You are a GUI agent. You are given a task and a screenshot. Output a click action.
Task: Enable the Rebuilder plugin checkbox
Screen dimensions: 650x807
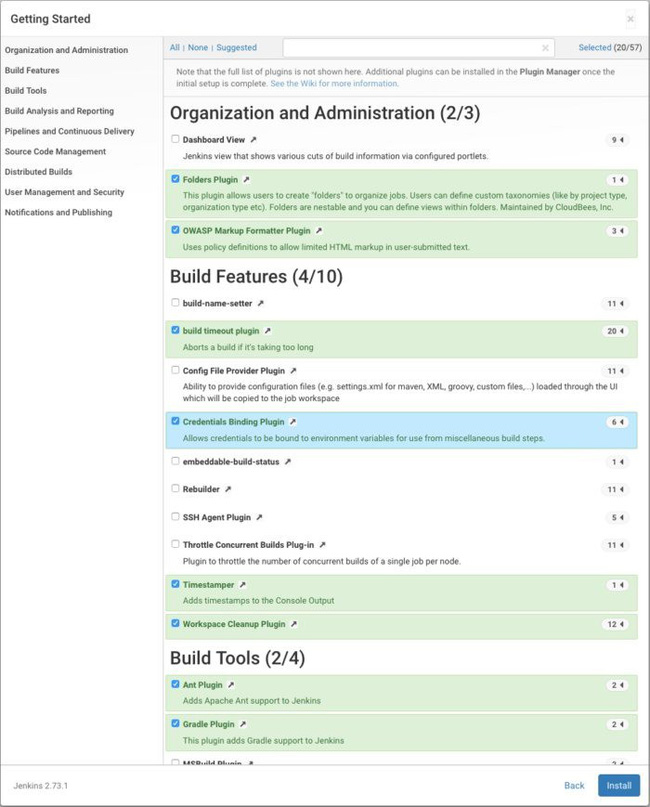[x=175, y=488]
